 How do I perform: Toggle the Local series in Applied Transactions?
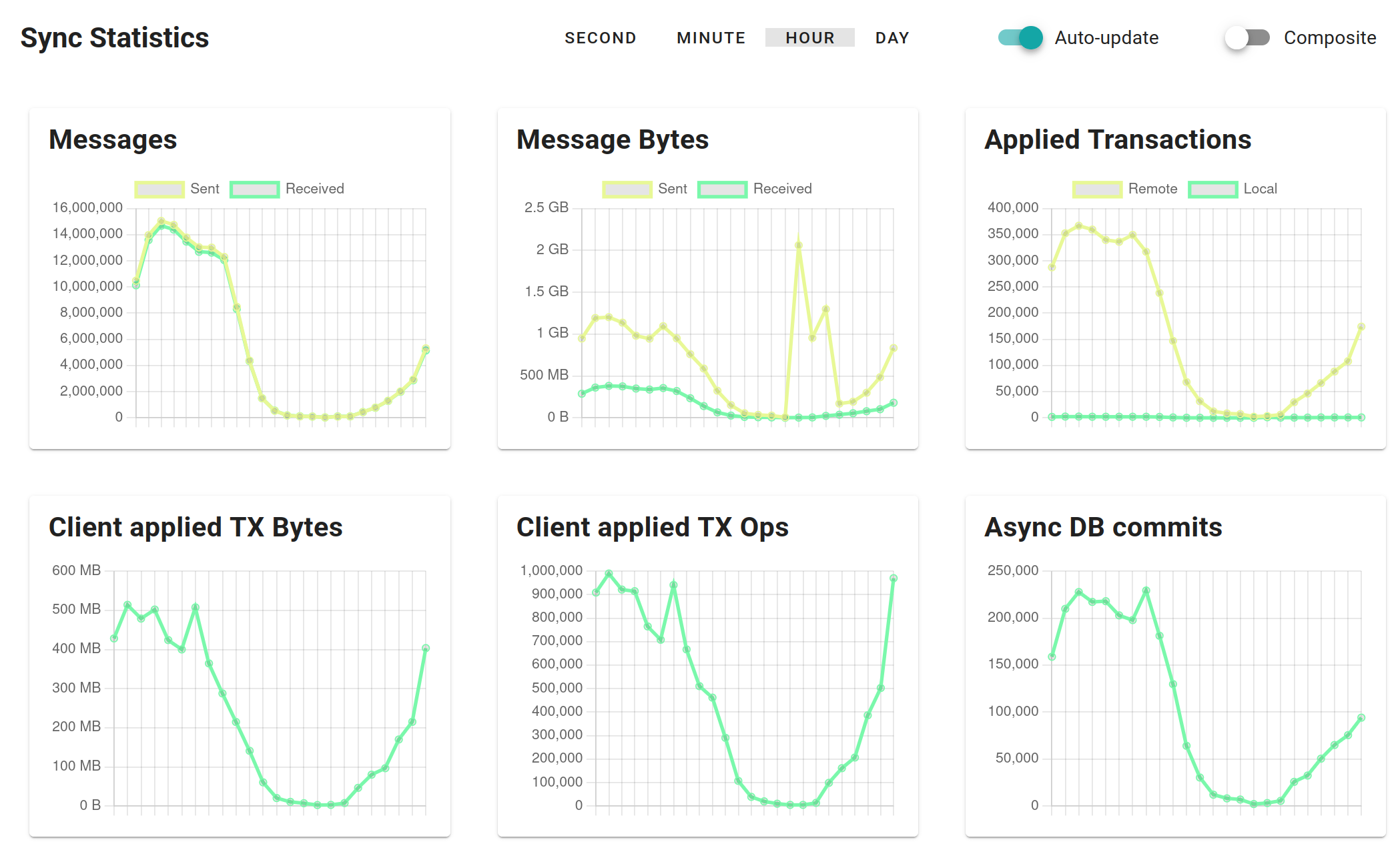click(1233, 189)
